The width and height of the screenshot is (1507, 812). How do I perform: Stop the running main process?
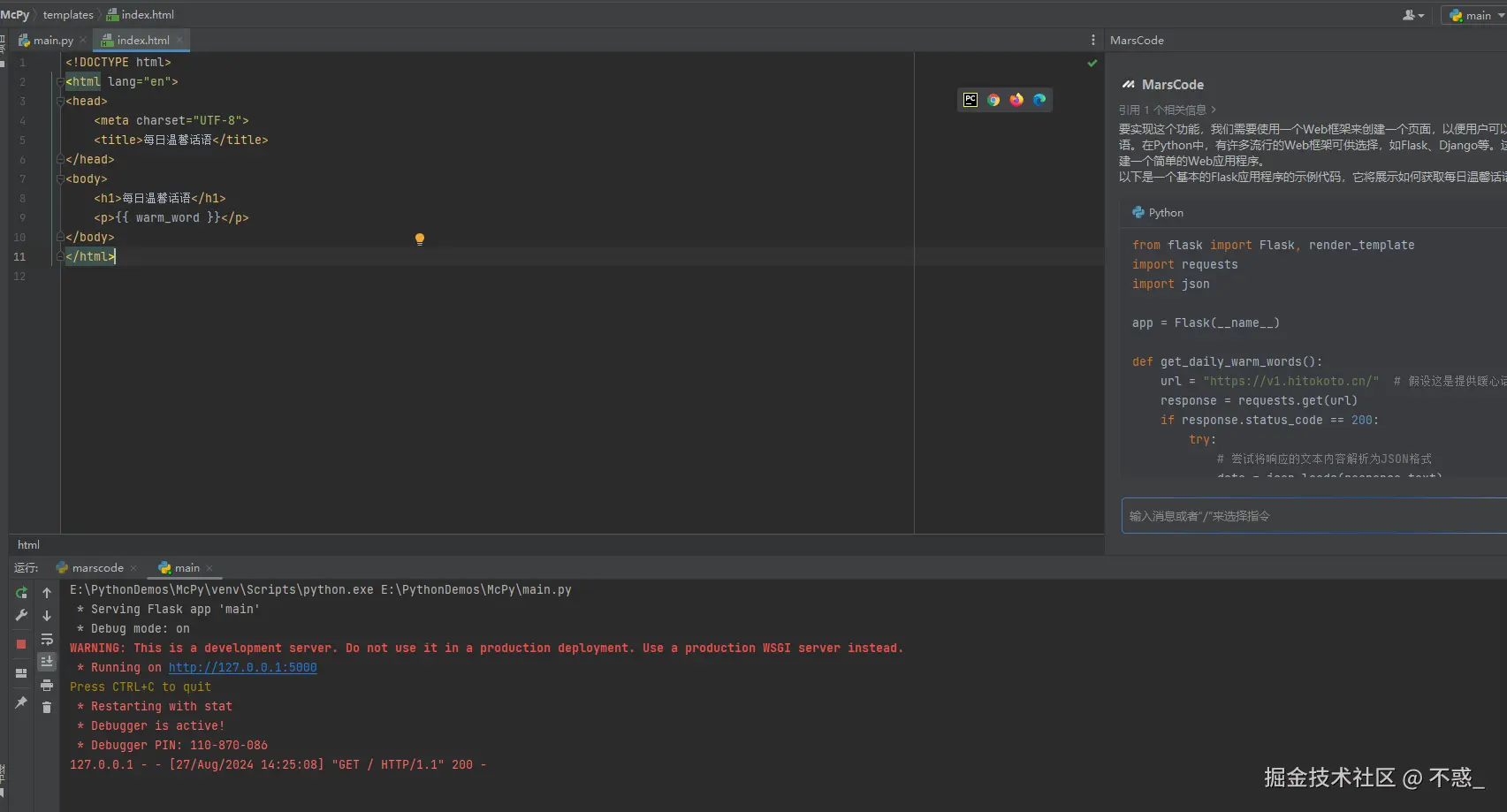(21, 644)
